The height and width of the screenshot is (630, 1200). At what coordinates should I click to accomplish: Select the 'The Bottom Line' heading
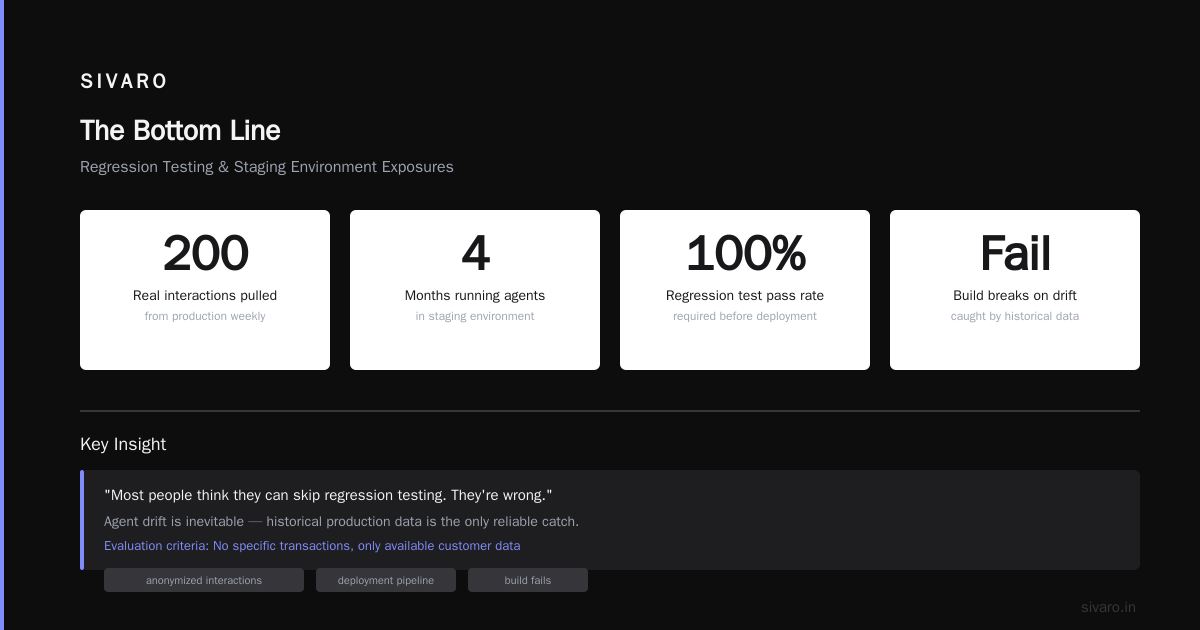tap(180, 131)
